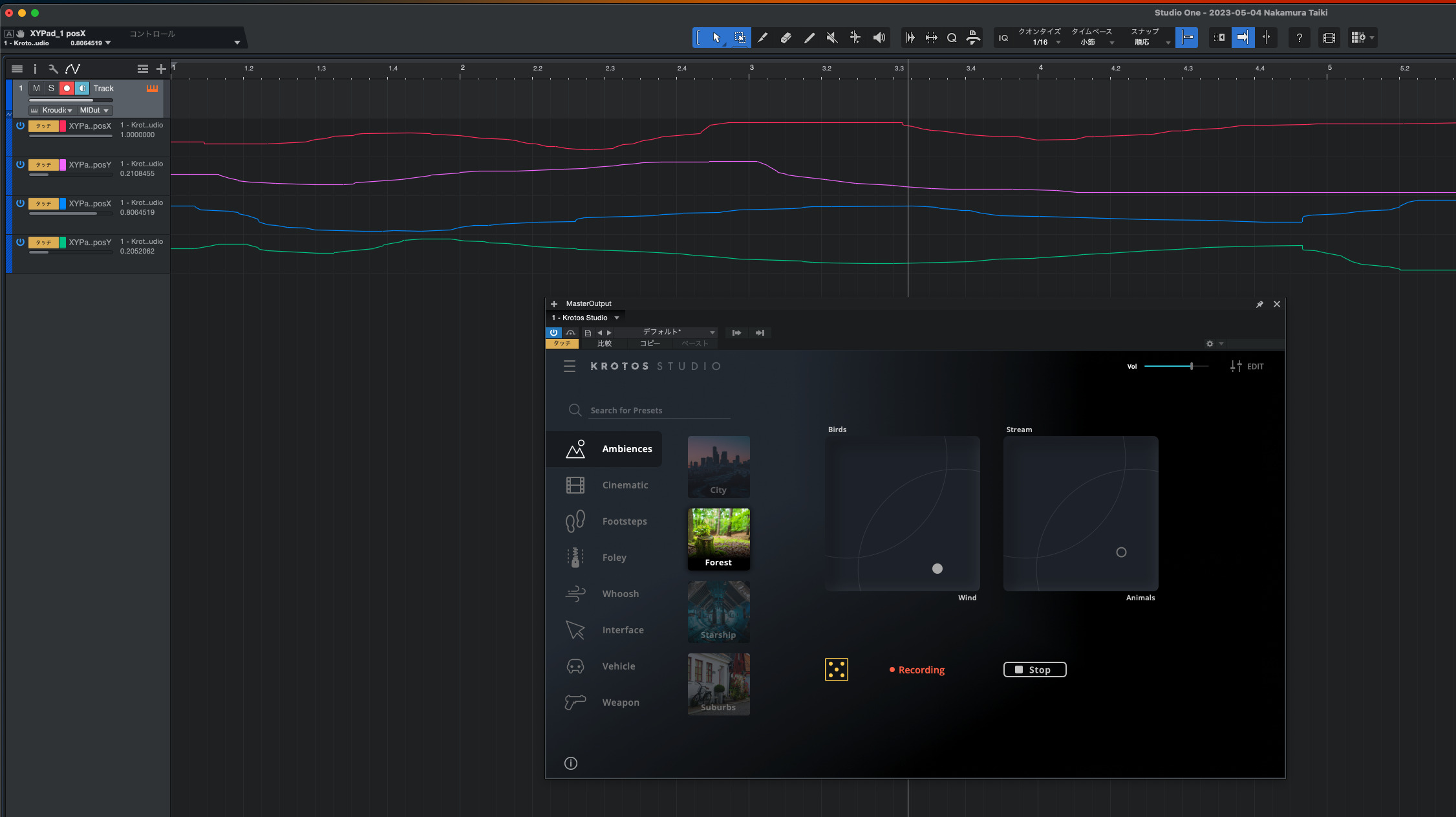Toggle cursor follows edit position icon
The height and width of the screenshot is (817, 1456).
click(x=1266, y=38)
